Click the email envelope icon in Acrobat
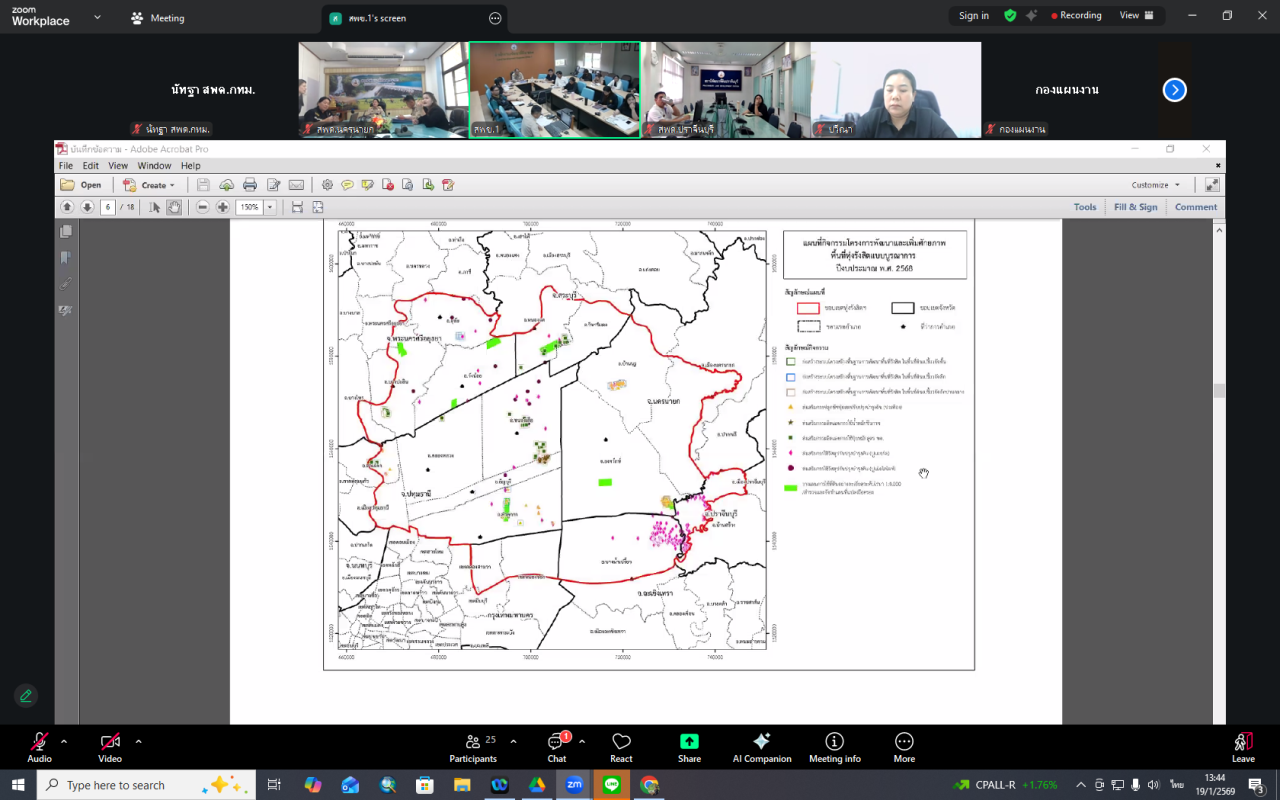1280x800 pixels. click(296, 185)
